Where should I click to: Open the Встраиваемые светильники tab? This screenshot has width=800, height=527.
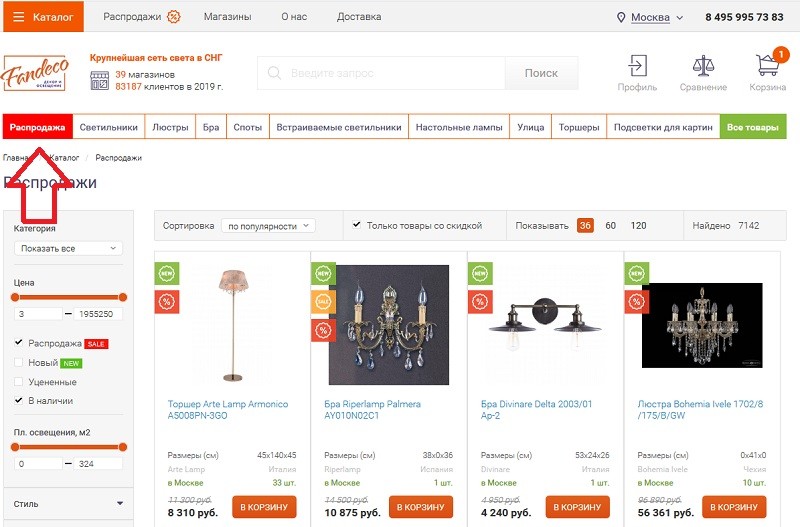click(339, 127)
